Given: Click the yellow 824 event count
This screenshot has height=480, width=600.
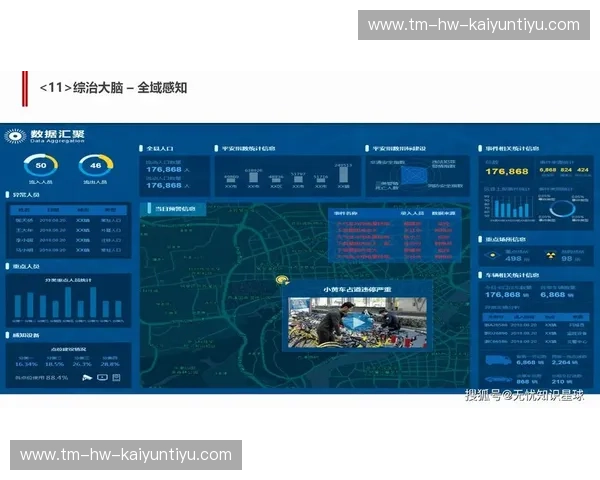Looking at the screenshot, I should [x=566, y=170].
